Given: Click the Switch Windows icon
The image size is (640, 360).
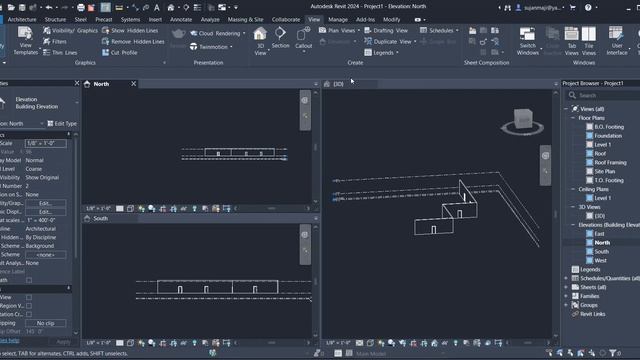Looking at the screenshot, I should point(527,34).
